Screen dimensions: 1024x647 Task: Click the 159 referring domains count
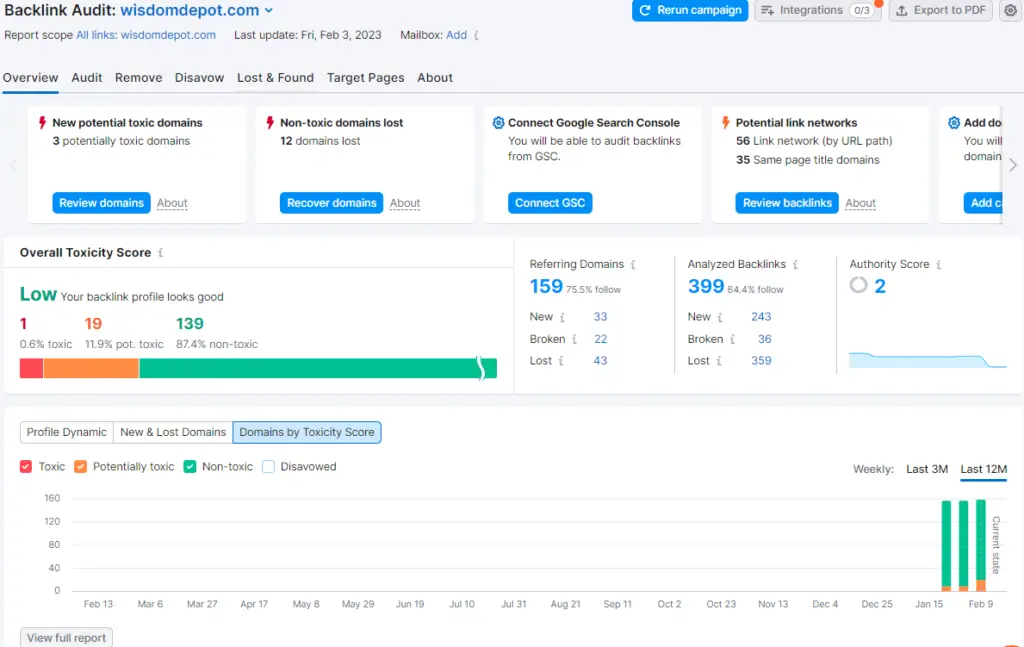[x=546, y=286]
